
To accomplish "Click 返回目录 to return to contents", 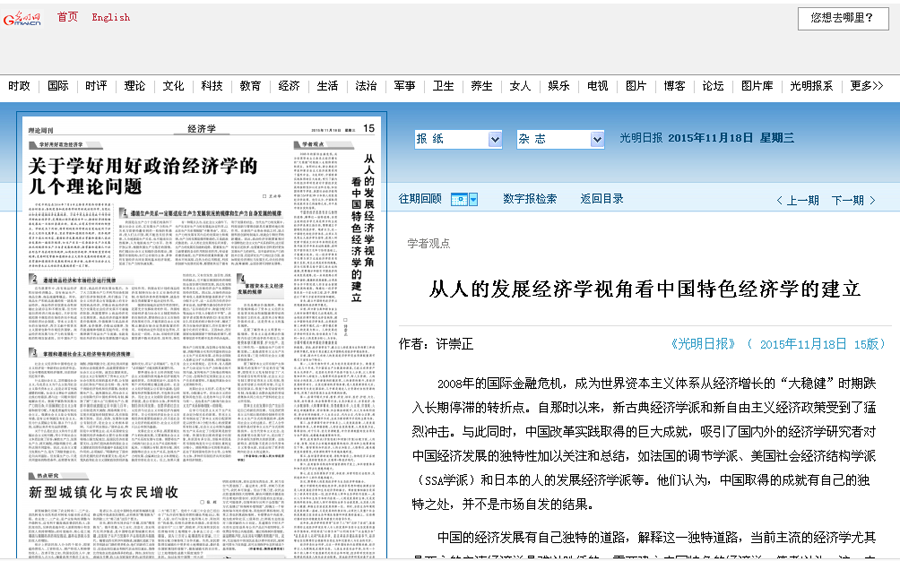I will pyautogui.click(x=601, y=199).
